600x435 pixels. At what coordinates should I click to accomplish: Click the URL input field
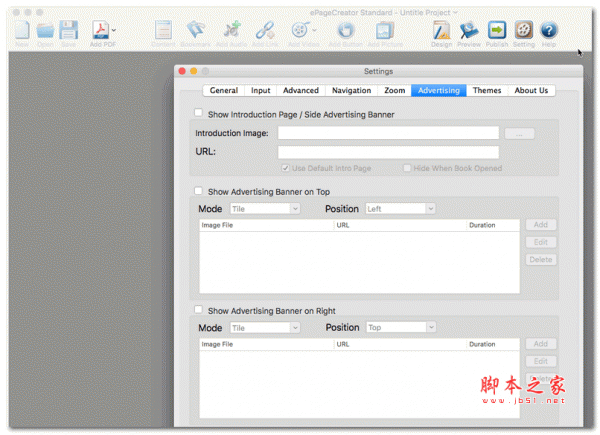pyautogui.click(x=388, y=152)
